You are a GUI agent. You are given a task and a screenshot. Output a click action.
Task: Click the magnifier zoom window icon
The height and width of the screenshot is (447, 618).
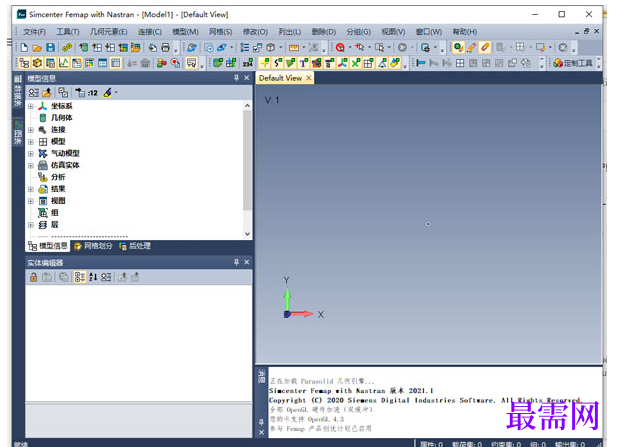pyautogui.click(x=209, y=48)
